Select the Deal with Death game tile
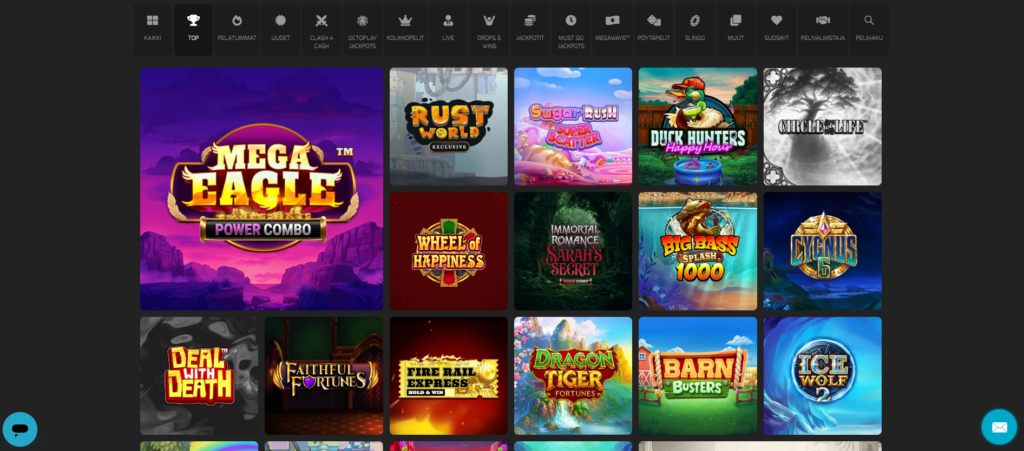 tap(199, 375)
